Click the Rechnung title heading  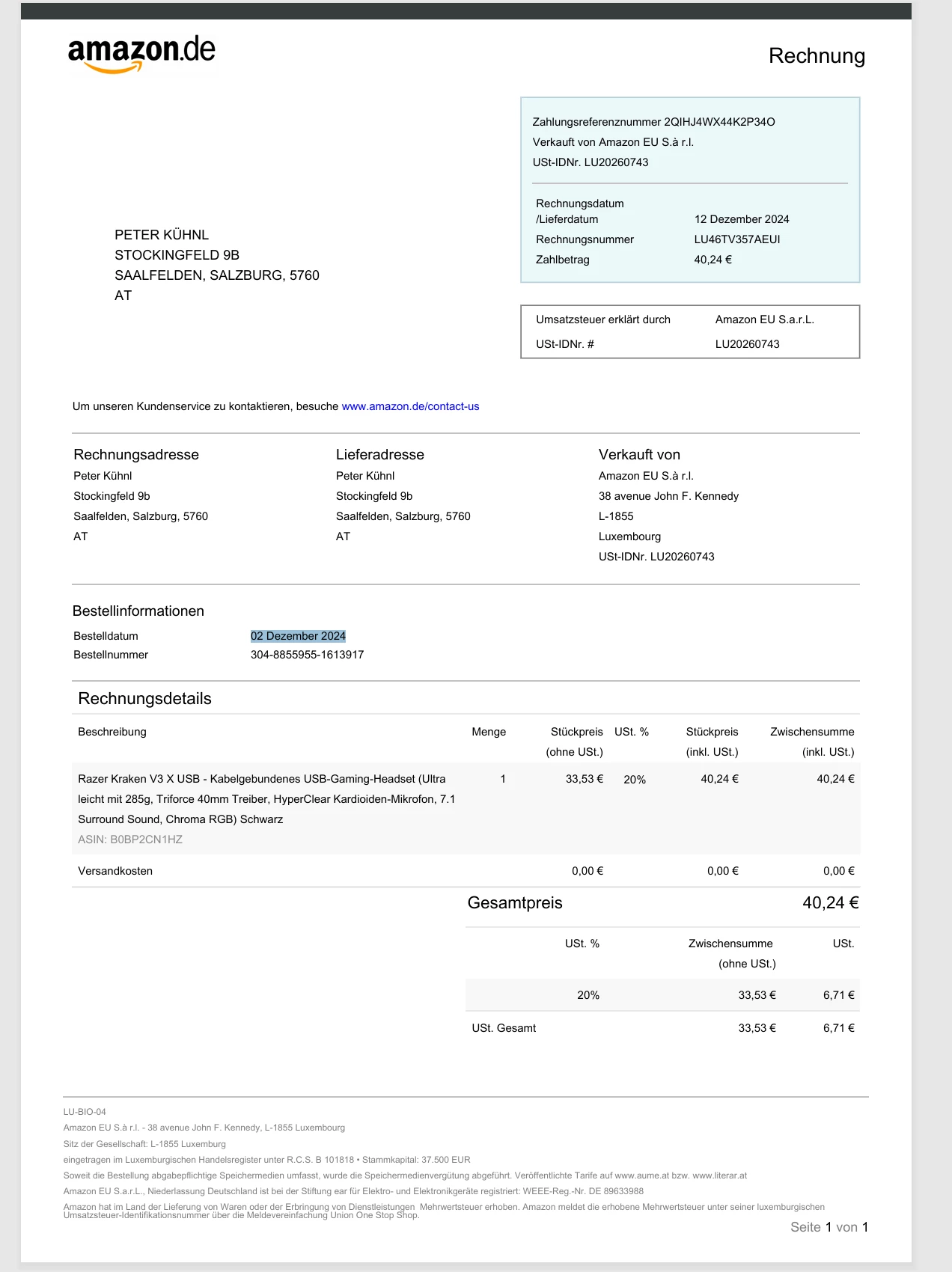click(817, 56)
